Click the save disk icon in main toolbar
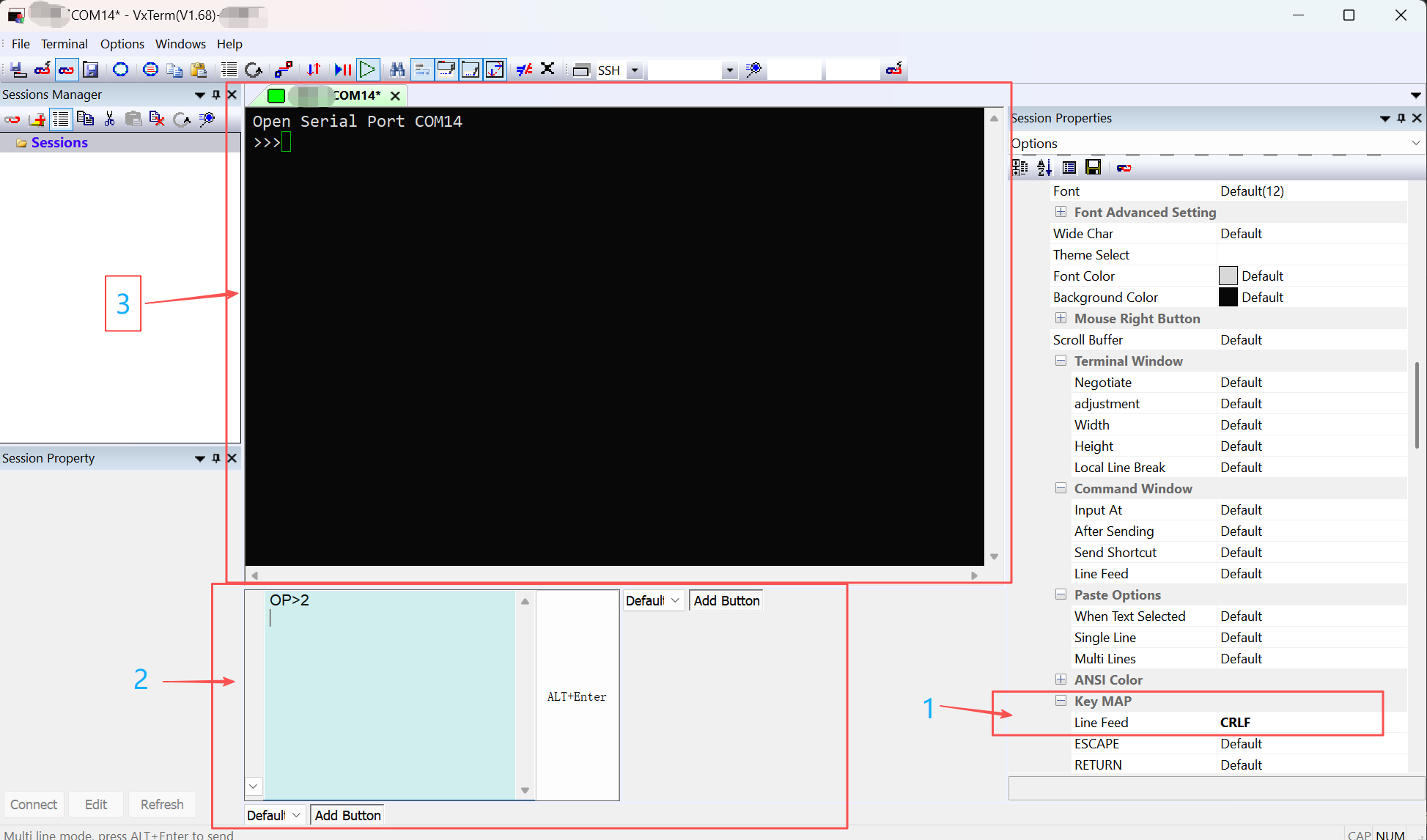Screen dimensions: 1427x840 point(91,70)
